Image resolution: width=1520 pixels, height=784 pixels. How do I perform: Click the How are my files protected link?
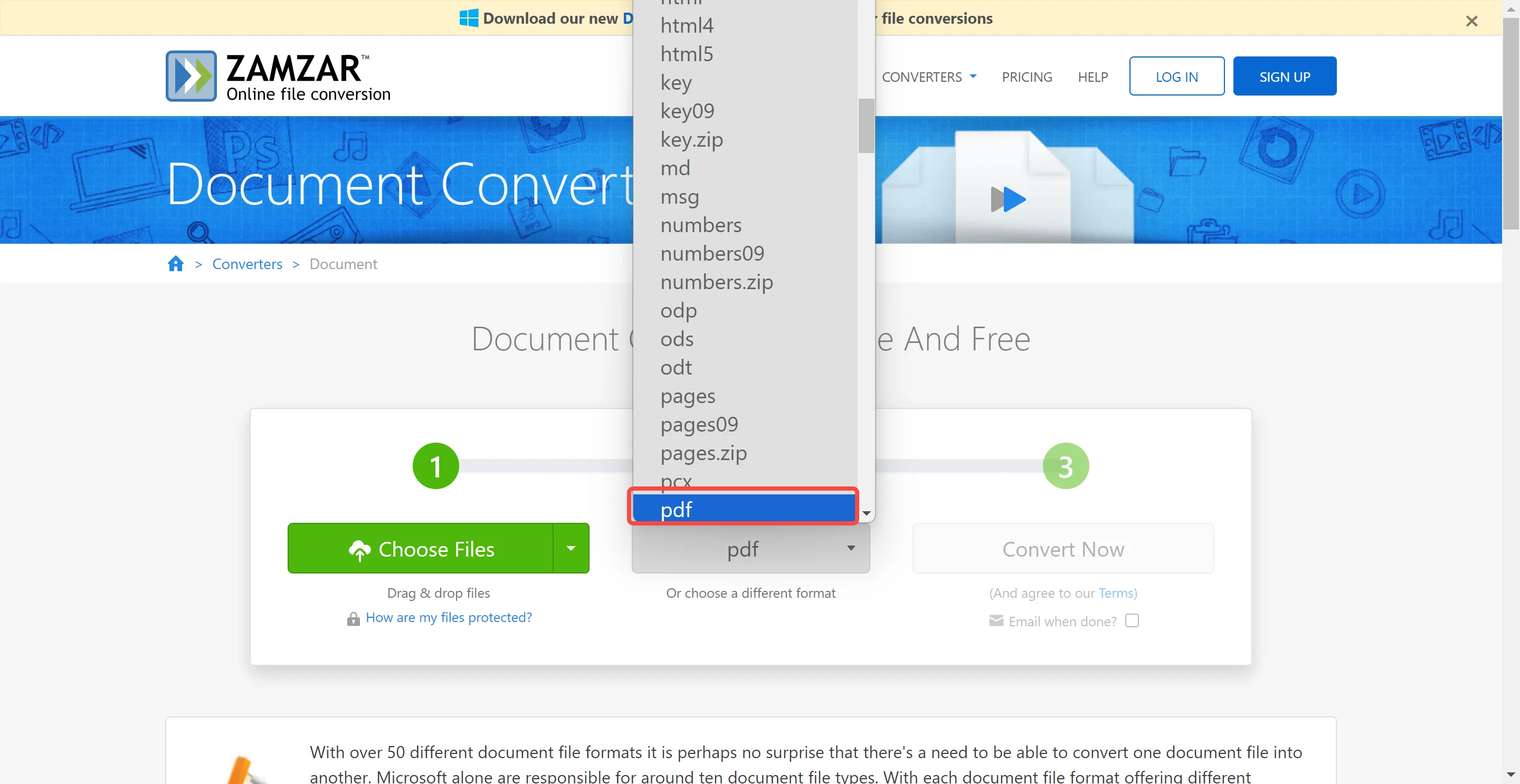[449, 617]
